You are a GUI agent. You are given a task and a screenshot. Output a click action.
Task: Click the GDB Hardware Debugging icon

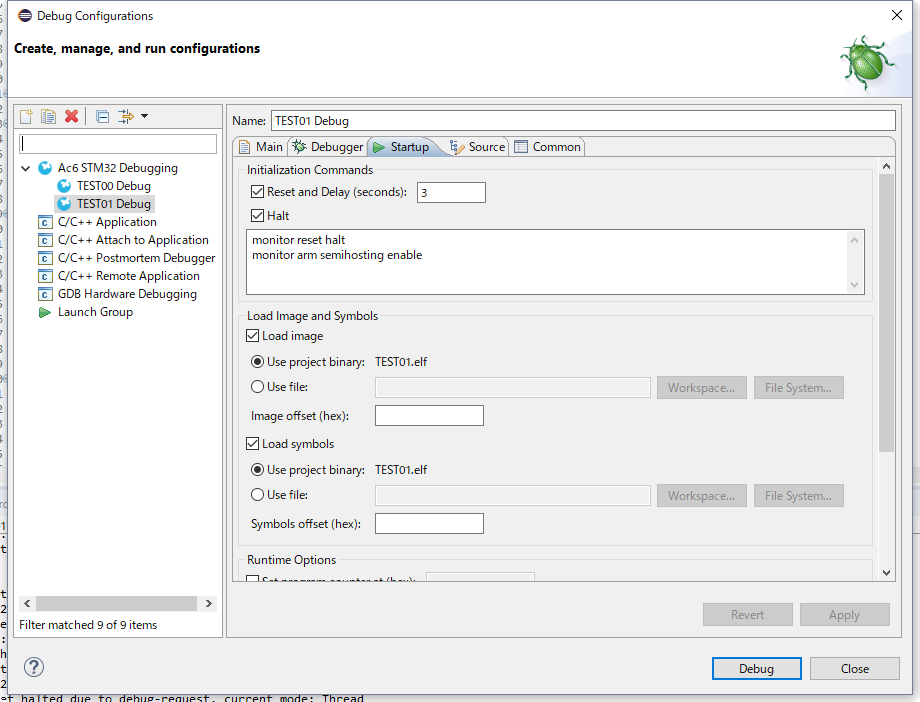(x=45, y=293)
